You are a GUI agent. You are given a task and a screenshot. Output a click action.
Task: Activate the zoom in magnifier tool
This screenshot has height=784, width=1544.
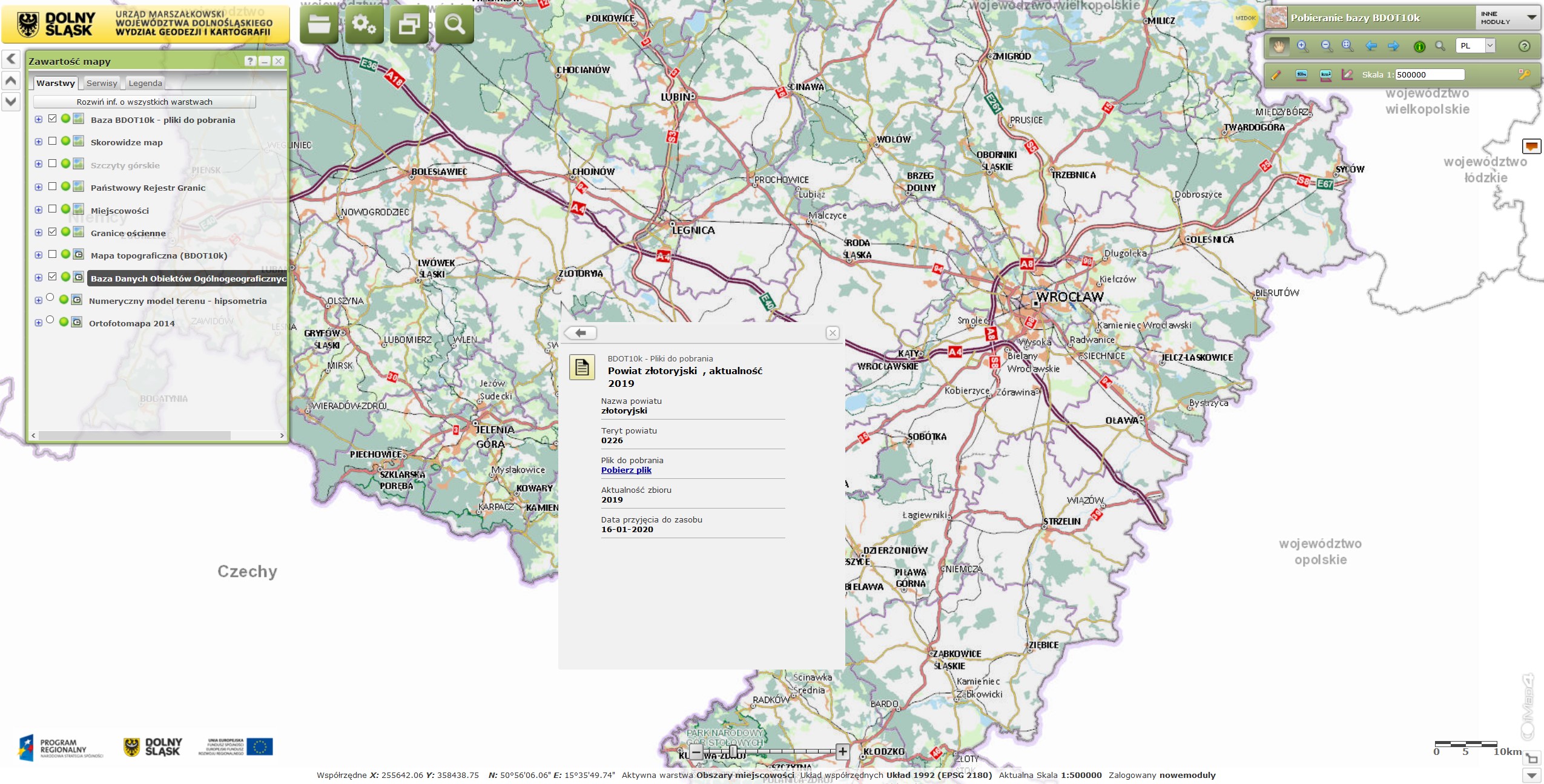point(1302,46)
